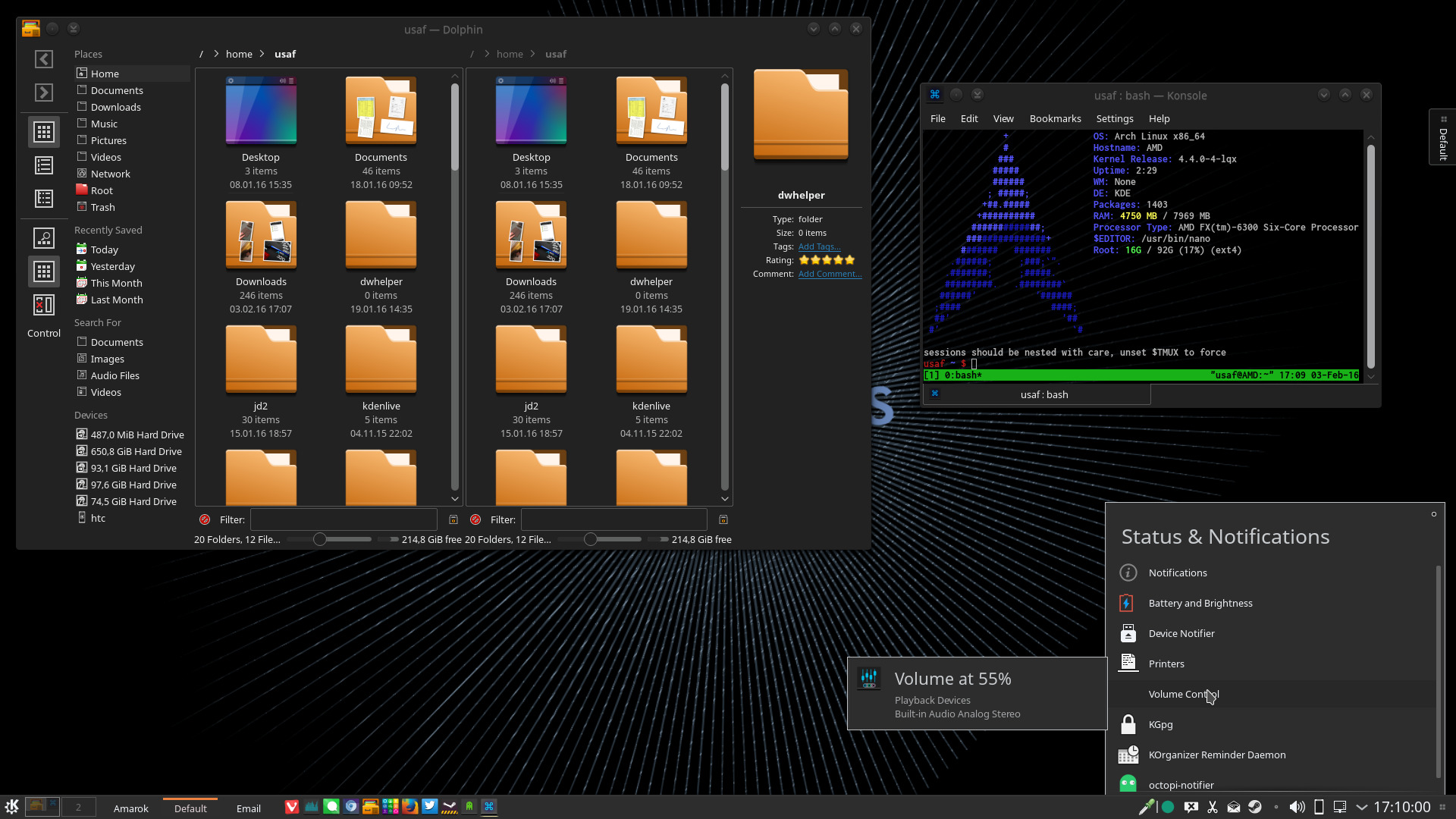Launch Firefox from the taskbar
This screenshot has width=1456, height=819.
click(409, 807)
